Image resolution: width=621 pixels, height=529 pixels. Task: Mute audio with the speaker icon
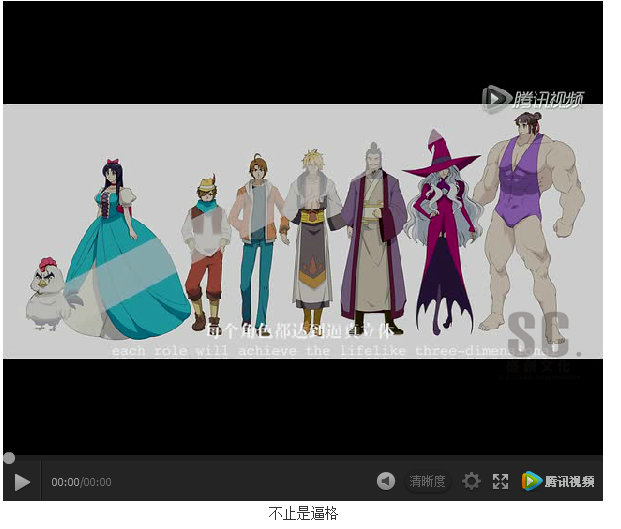tap(386, 482)
